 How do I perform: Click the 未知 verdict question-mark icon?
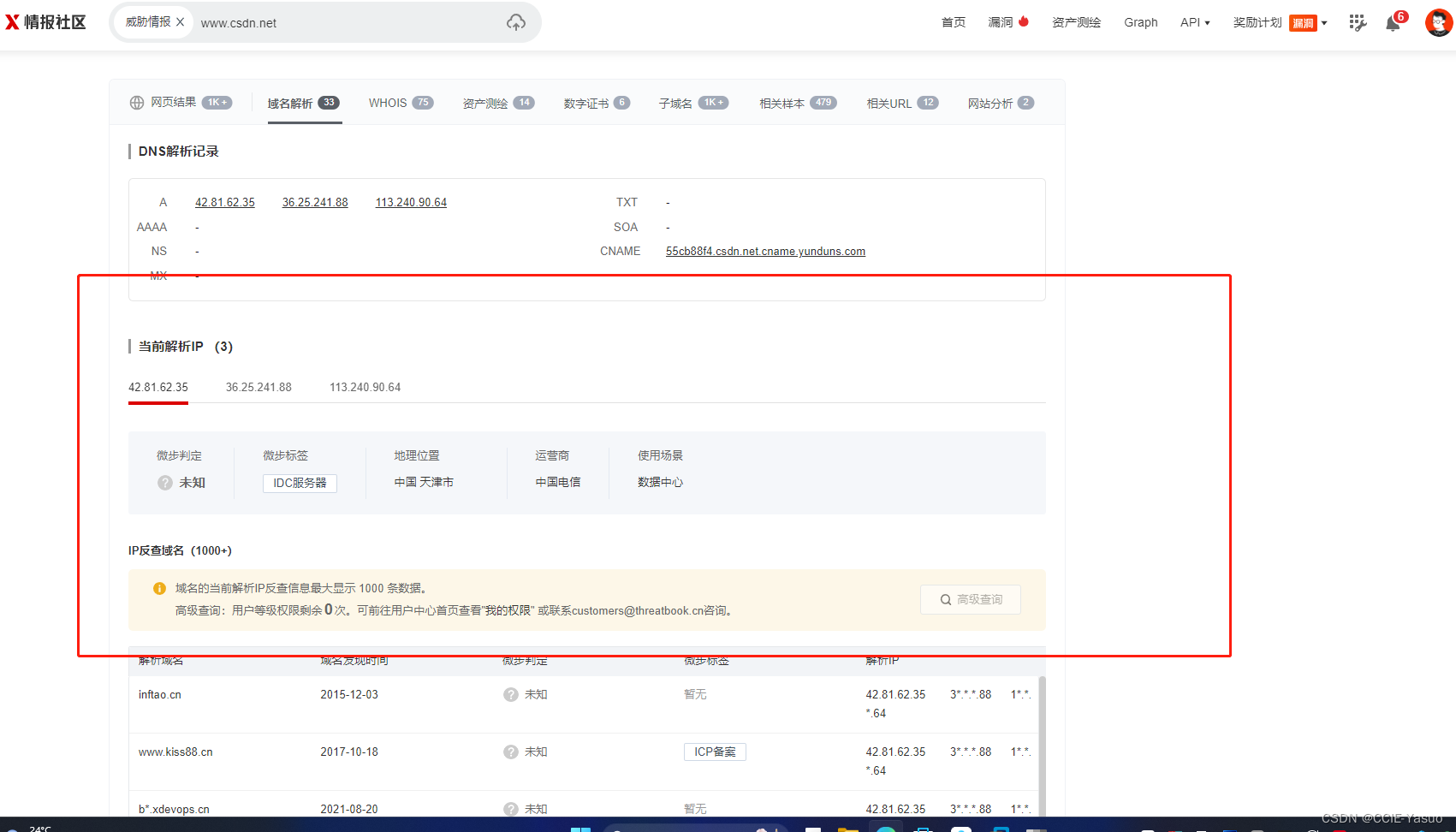click(x=165, y=483)
